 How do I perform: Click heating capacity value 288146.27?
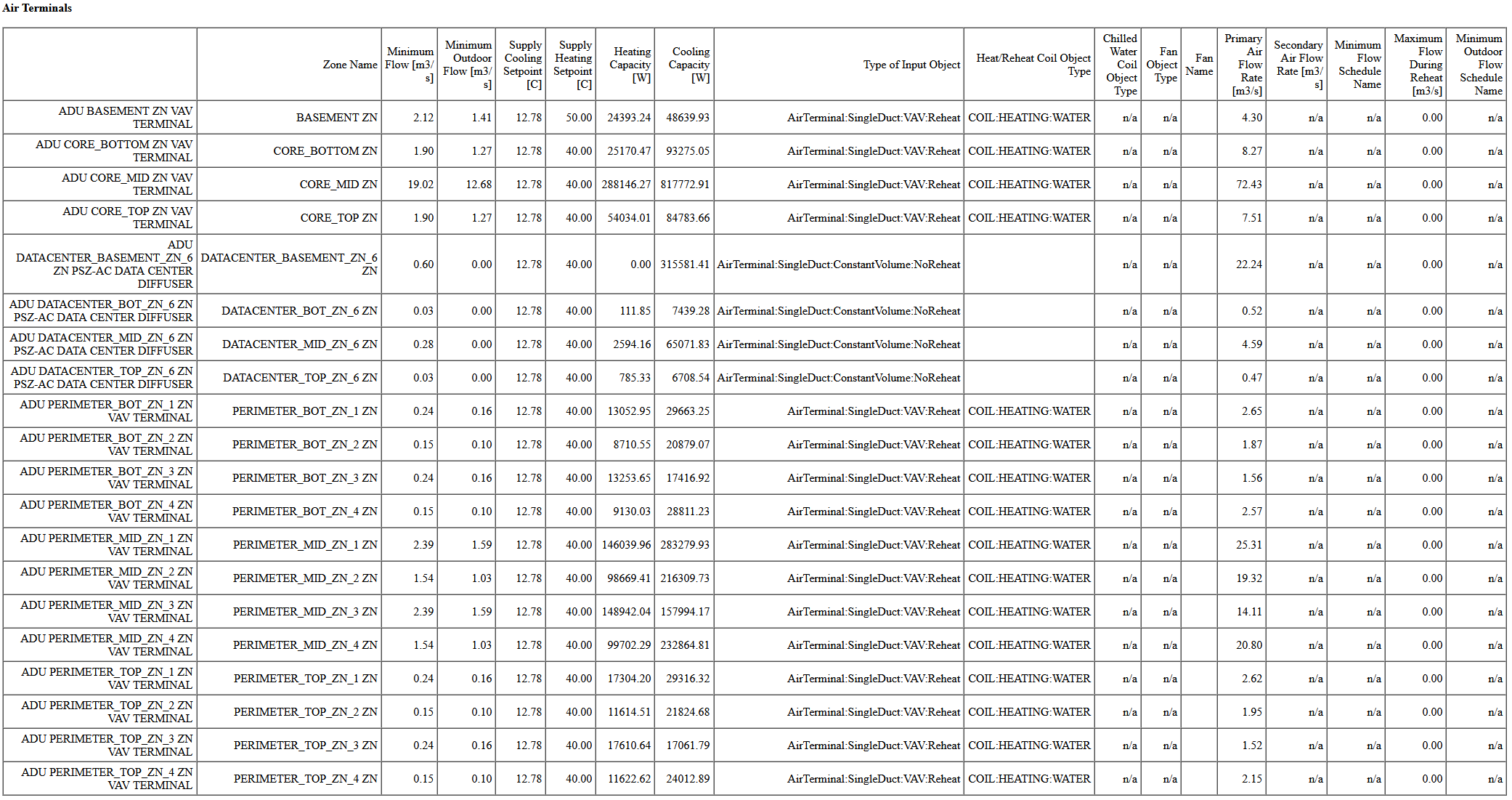[x=626, y=185]
